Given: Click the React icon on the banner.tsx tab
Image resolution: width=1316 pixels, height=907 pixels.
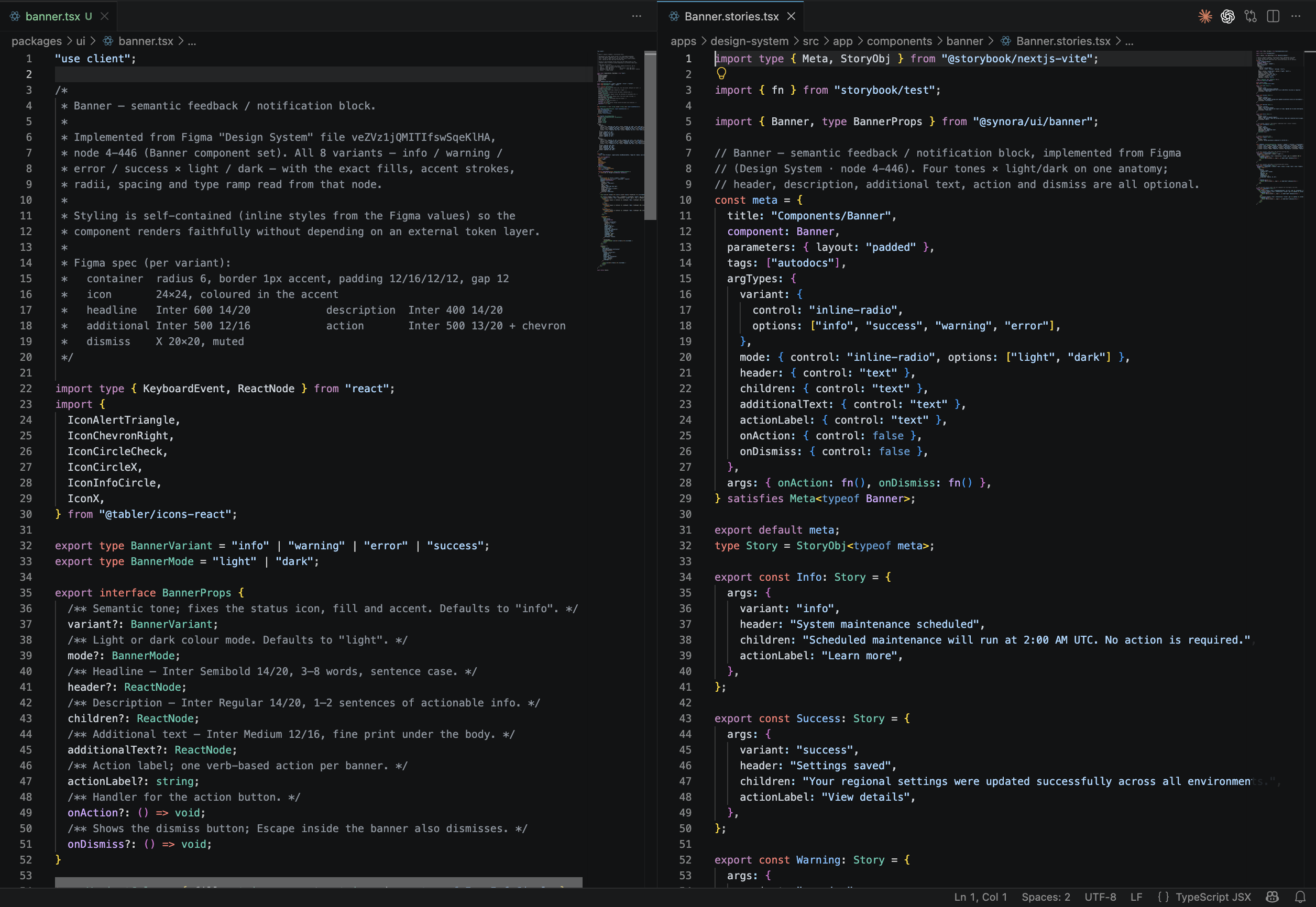Looking at the screenshot, I should [x=15, y=16].
